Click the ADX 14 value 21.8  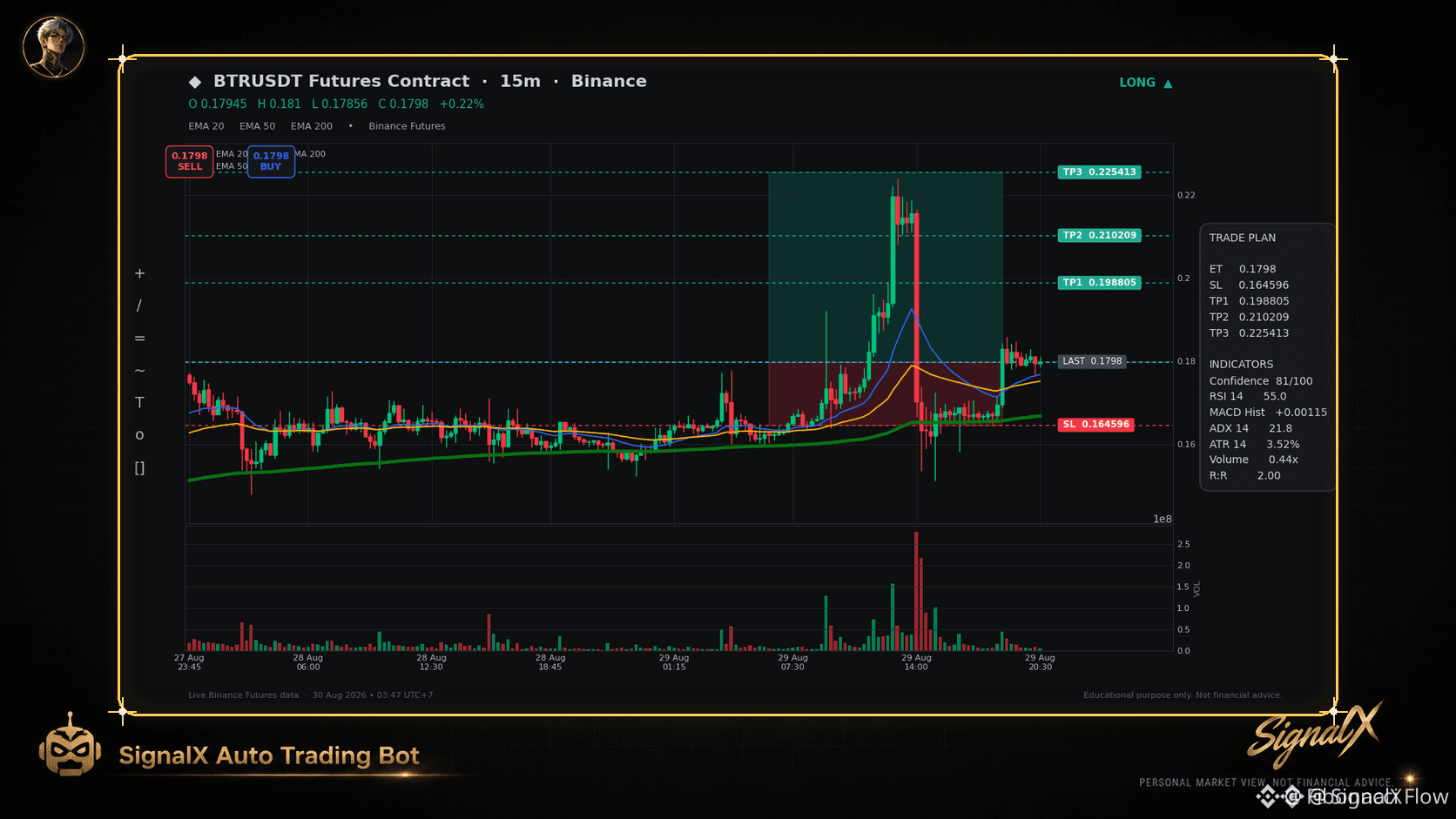[x=1280, y=428]
